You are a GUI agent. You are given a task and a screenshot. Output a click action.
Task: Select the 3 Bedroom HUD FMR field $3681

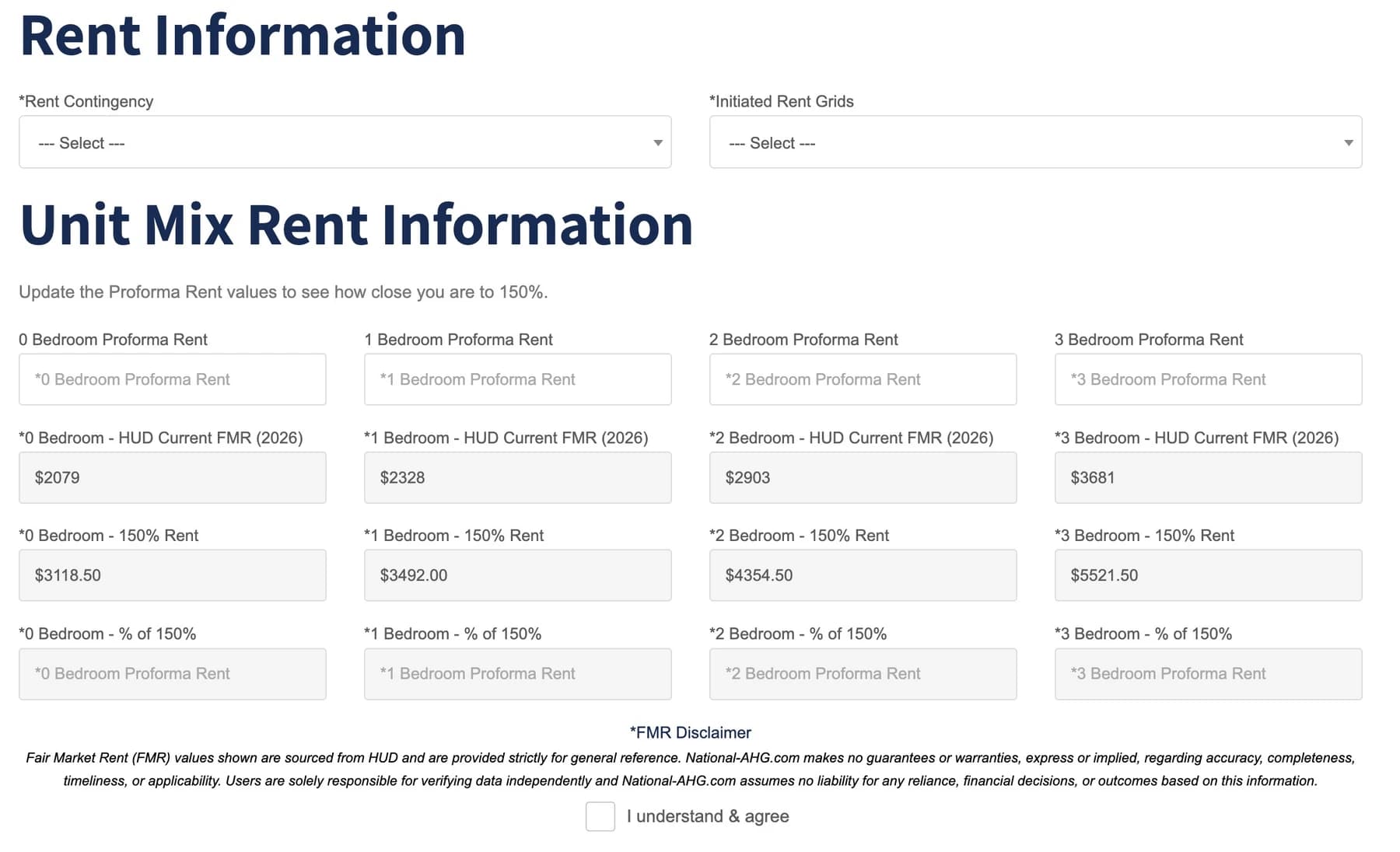(x=1208, y=477)
